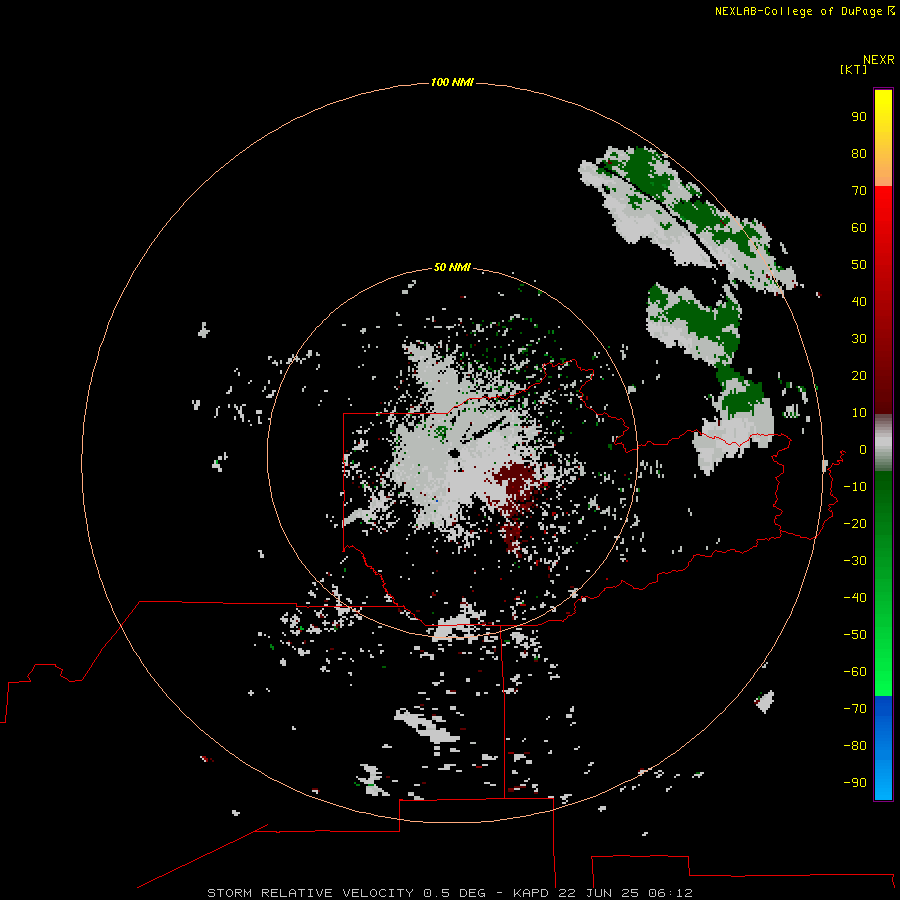Click the 80 knot scale label
This screenshot has width=900, height=900.
click(859, 154)
